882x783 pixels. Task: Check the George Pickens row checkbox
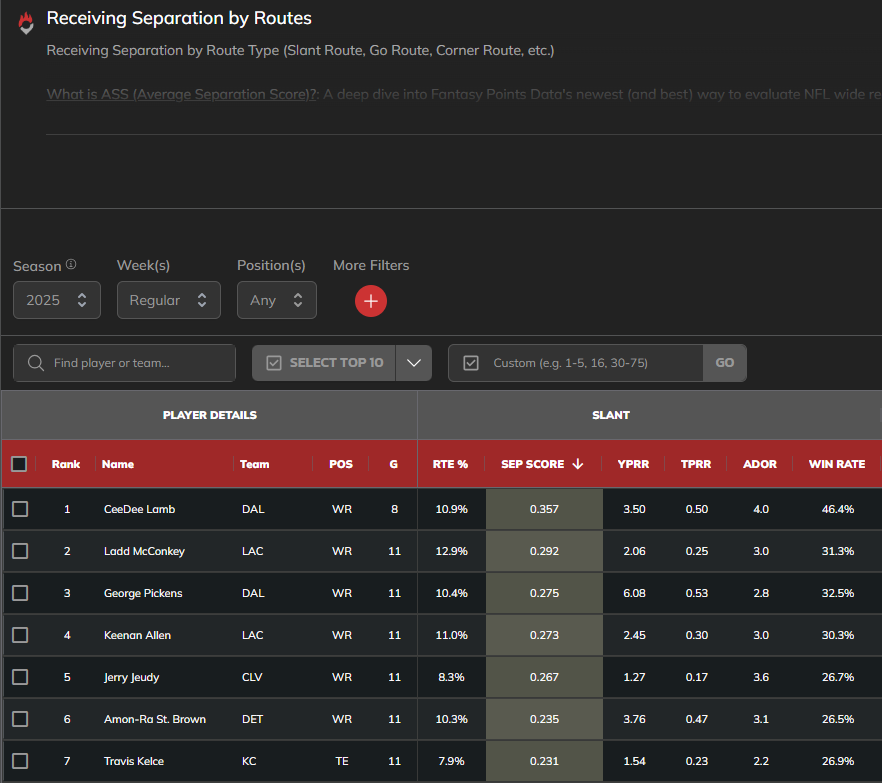point(20,593)
